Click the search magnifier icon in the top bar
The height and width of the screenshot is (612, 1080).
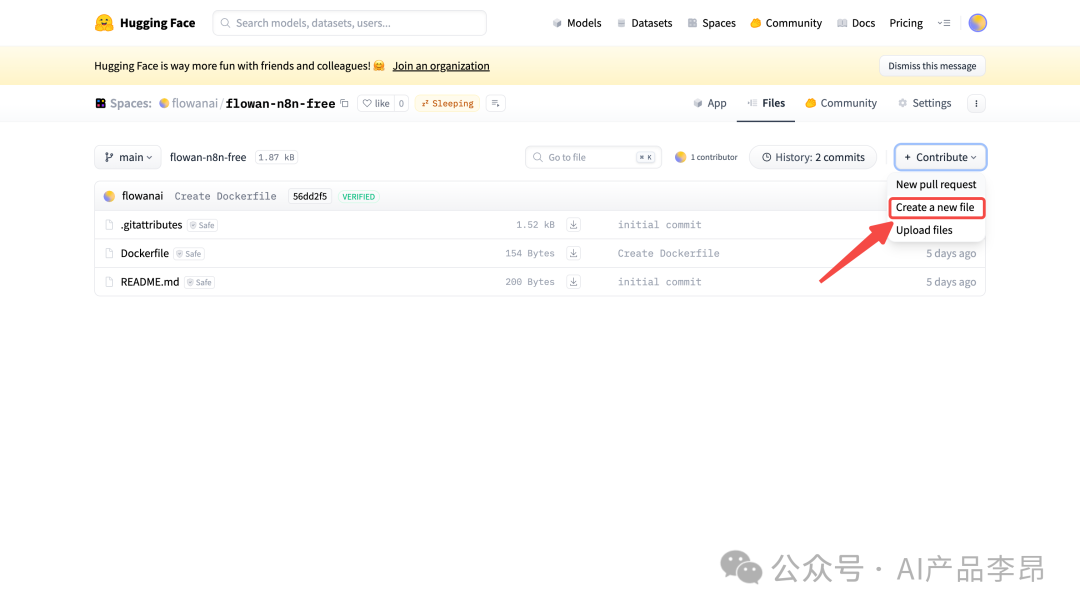tap(225, 23)
